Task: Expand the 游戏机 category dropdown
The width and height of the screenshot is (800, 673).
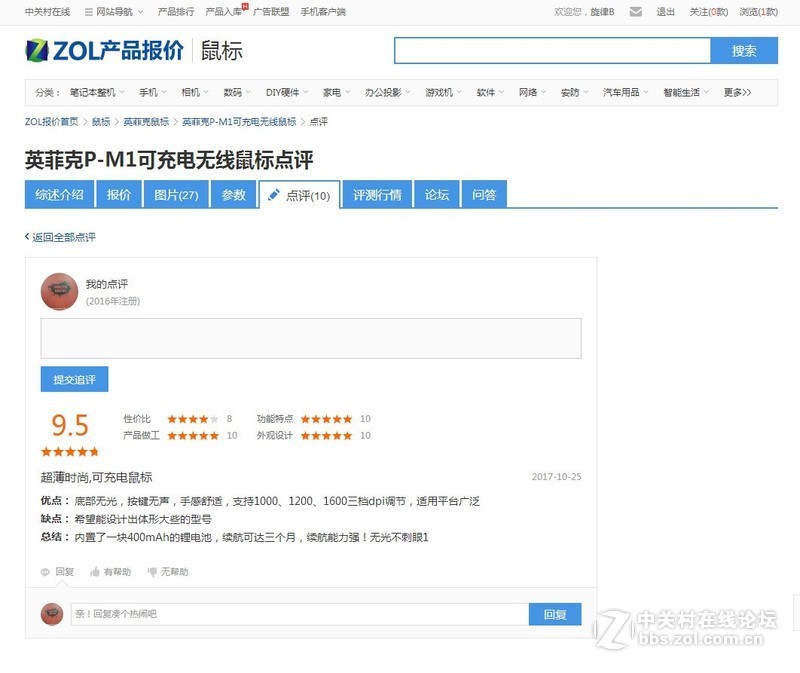Action: (443, 92)
